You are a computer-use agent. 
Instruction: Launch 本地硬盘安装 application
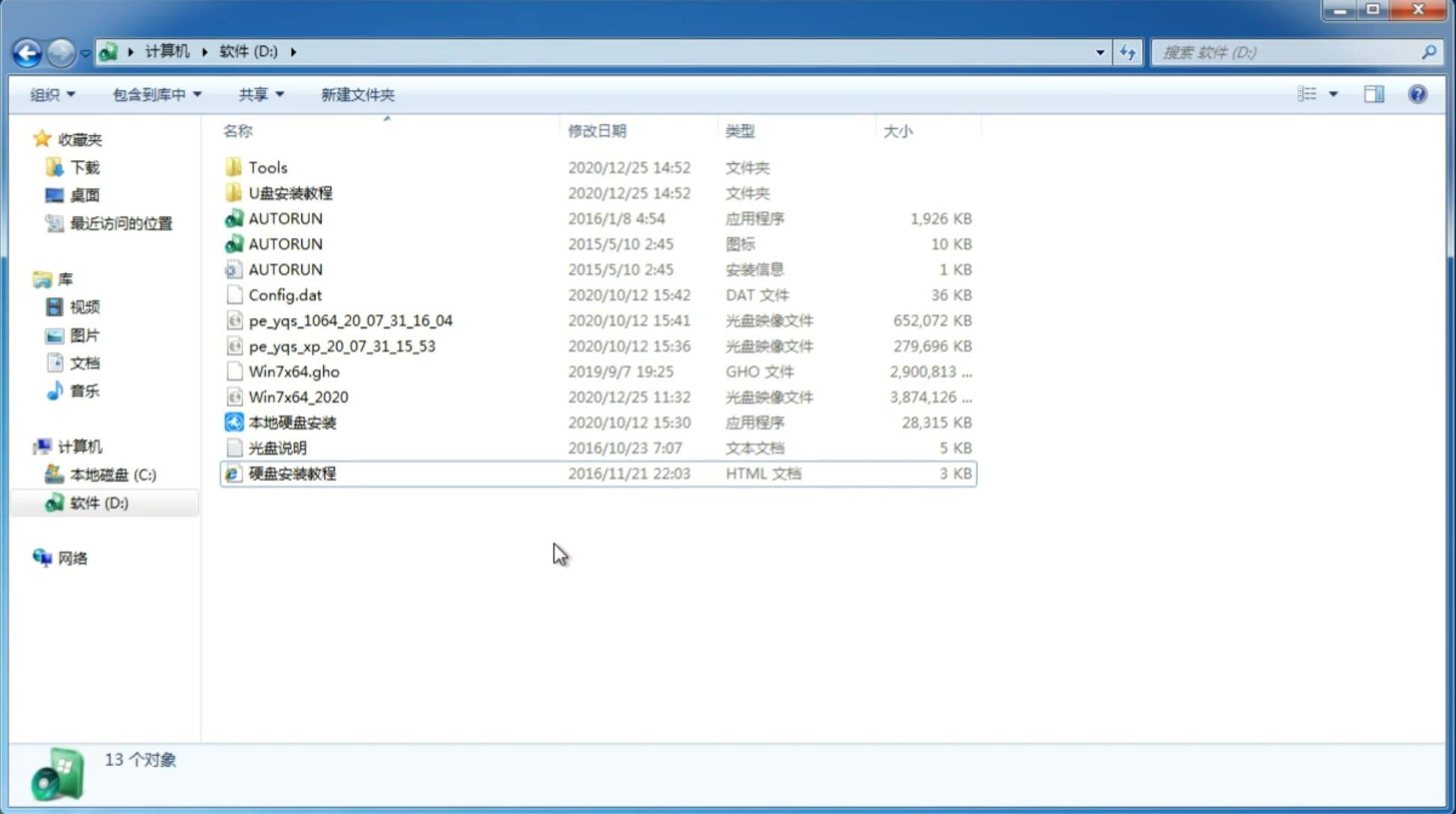[x=292, y=422]
